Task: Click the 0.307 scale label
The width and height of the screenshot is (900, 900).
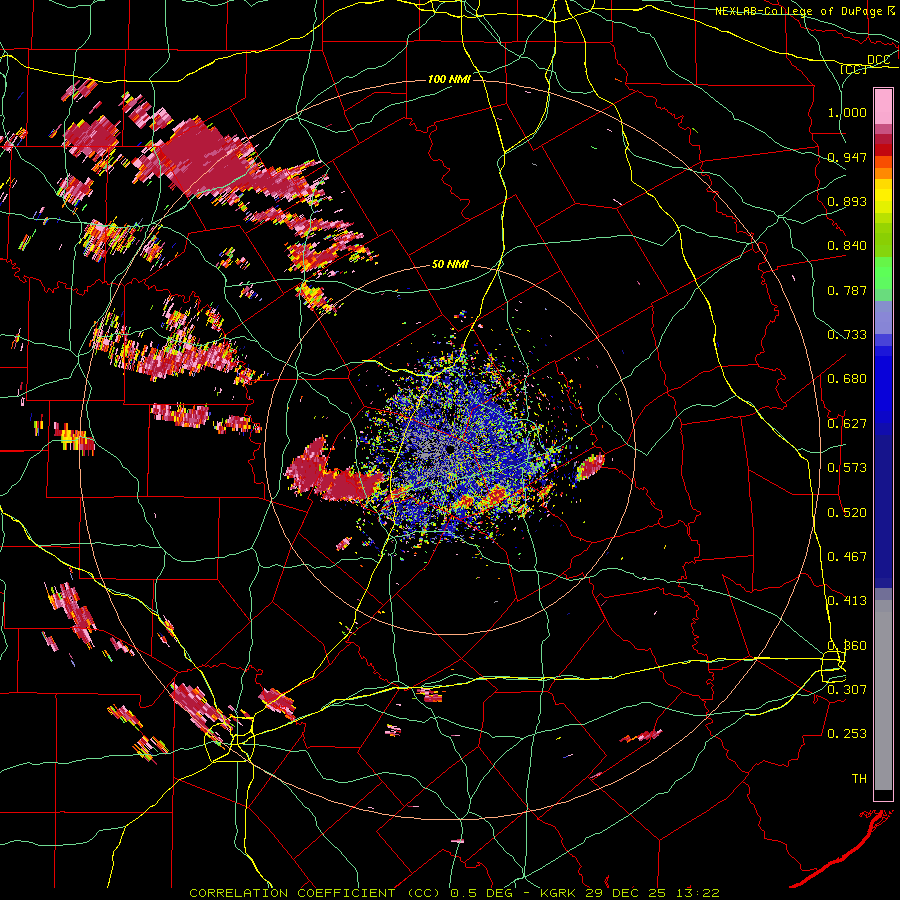Action: point(847,690)
